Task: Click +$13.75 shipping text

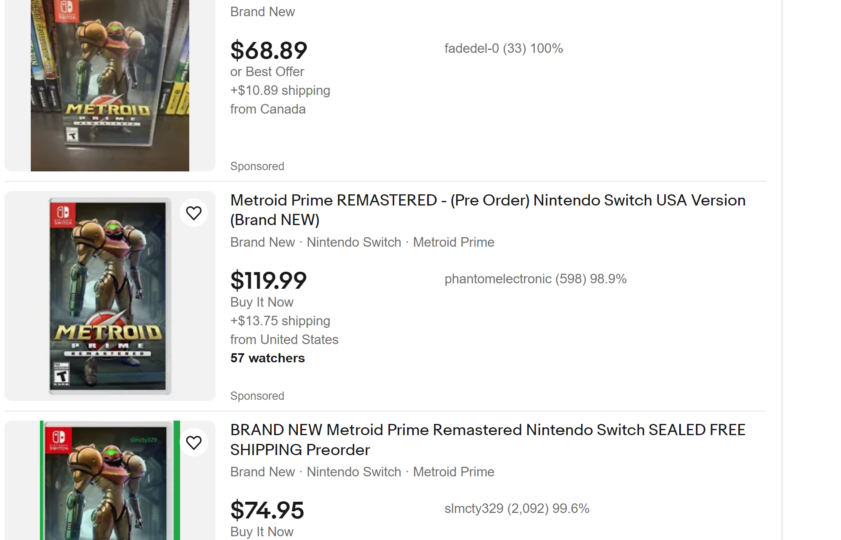Action: (x=280, y=321)
